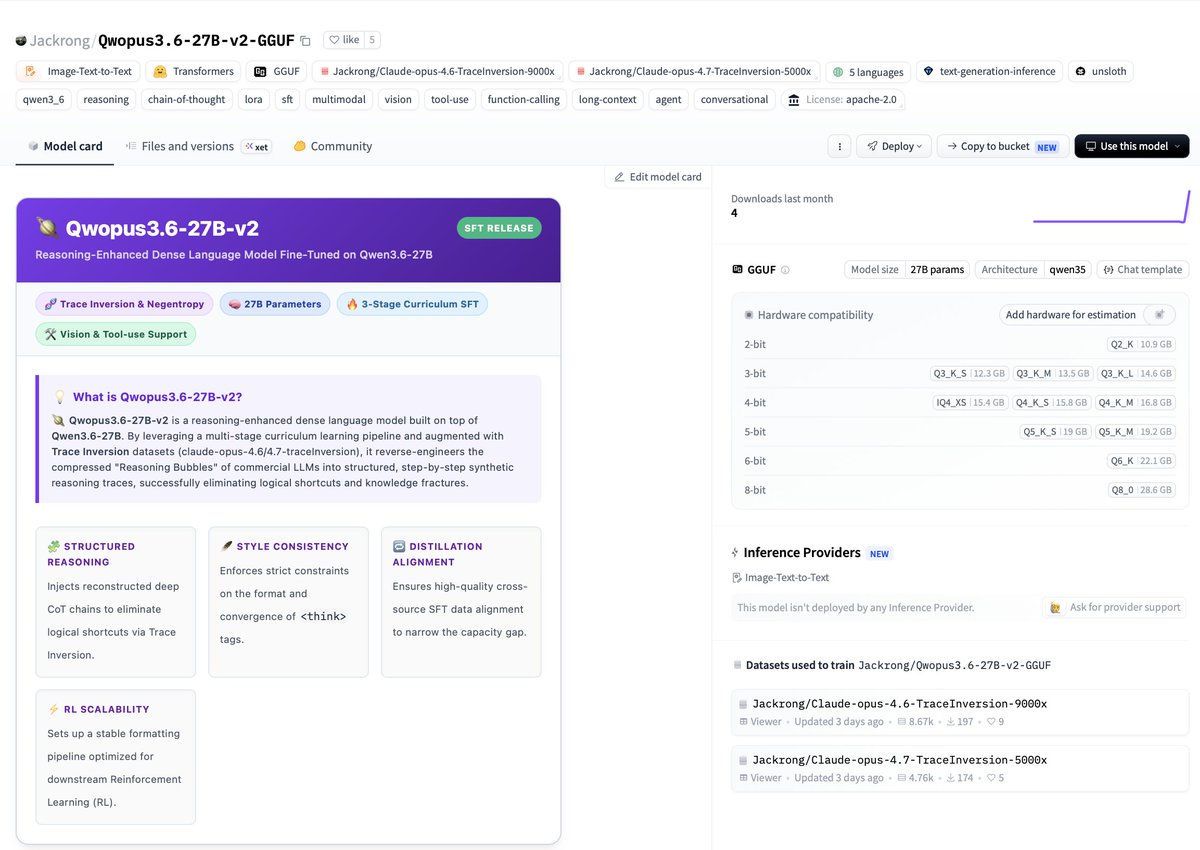Open Image-Text-to-Text under Inference Providers
This screenshot has height=850, width=1200.
coord(780,577)
